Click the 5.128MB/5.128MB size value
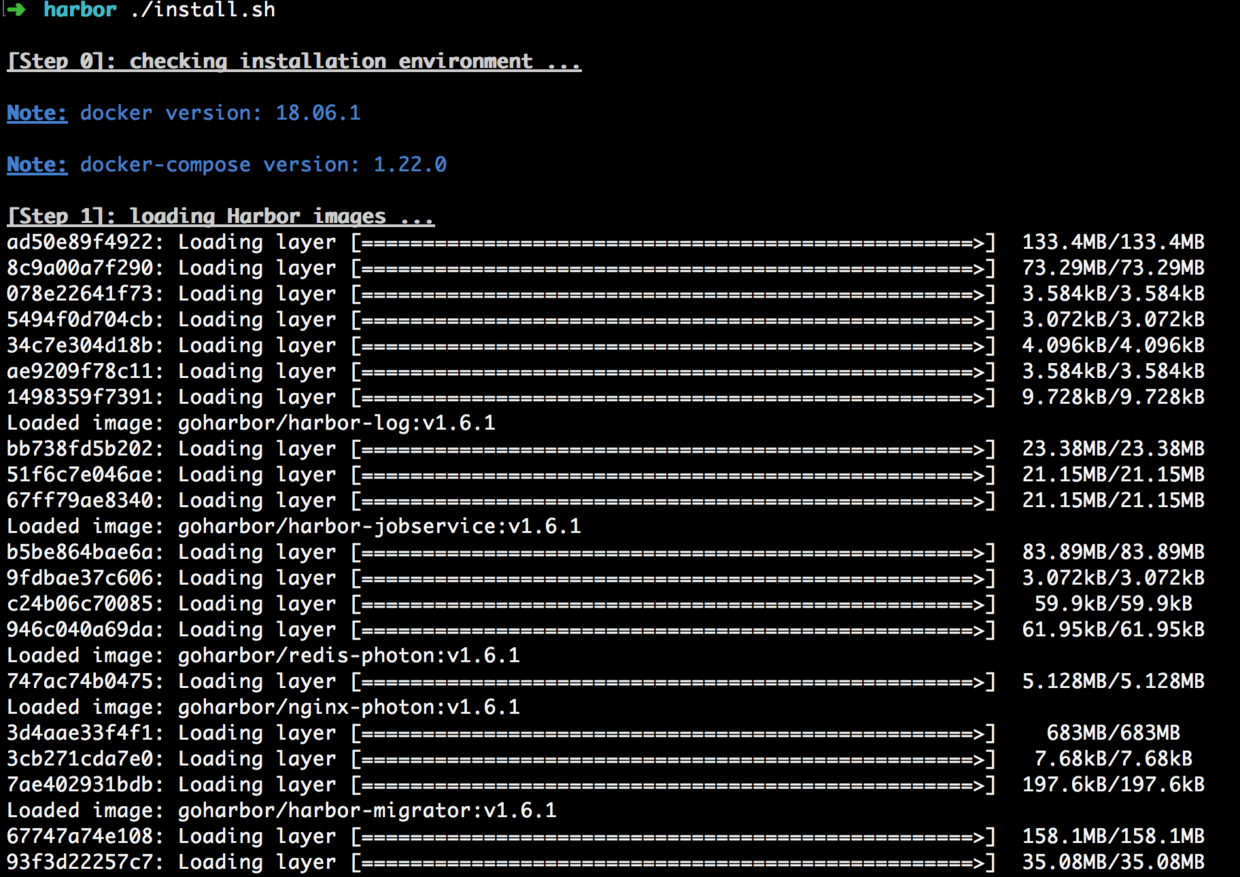This screenshot has height=877, width=1240. coord(1113,682)
